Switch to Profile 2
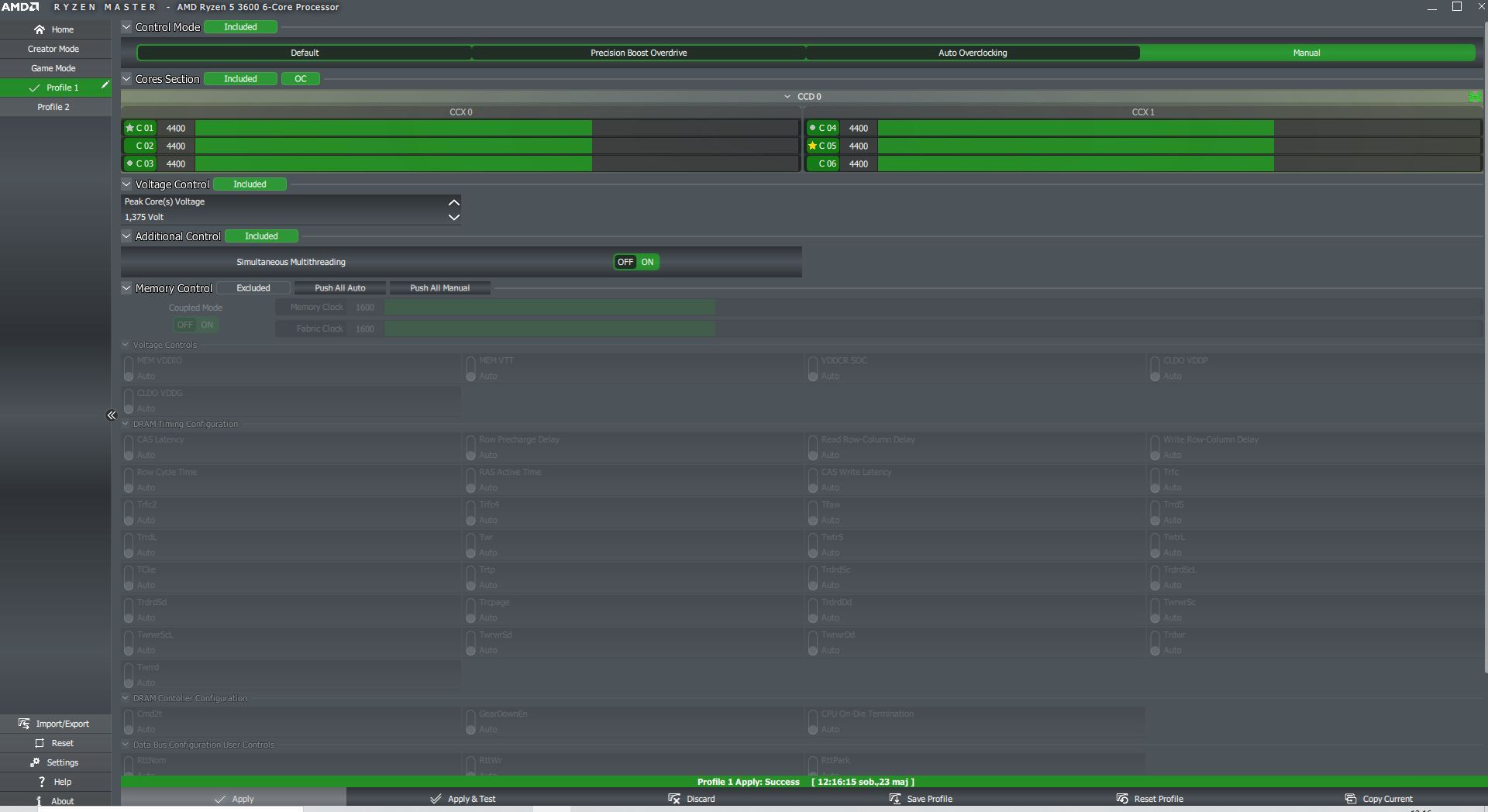The height and width of the screenshot is (812, 1488). point(55,107)
